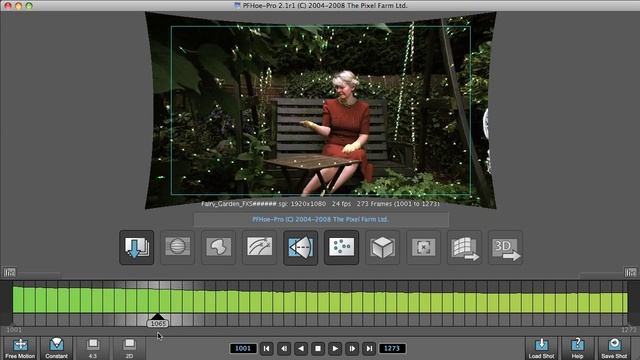640x360 pixels.
Task: Click the Load Shot button
Action: 541,348
